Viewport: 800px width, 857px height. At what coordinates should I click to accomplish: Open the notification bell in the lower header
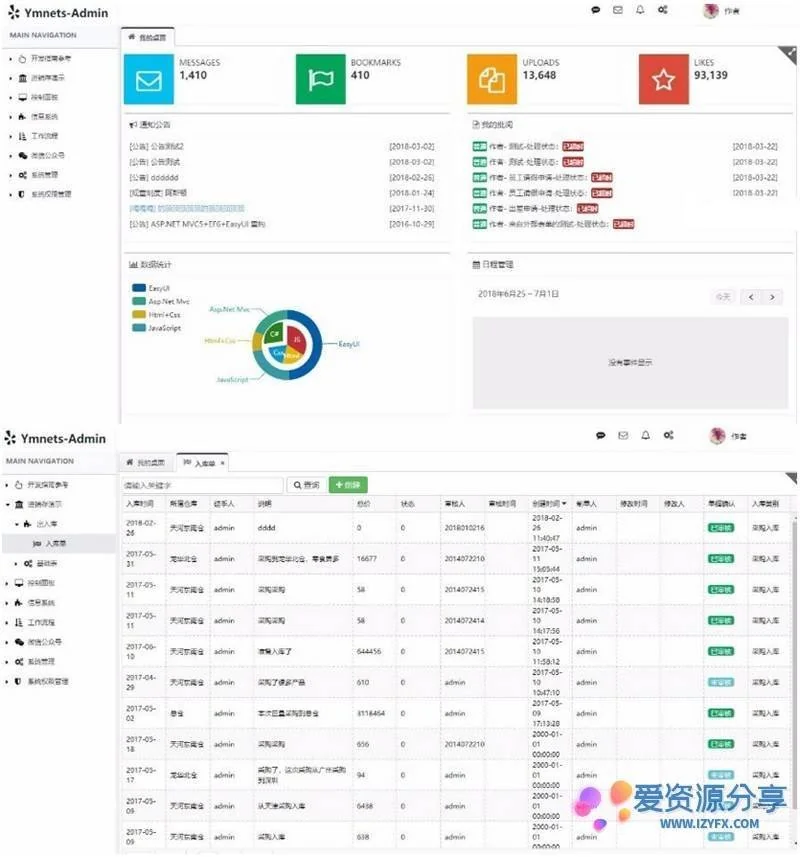click(645, 436)
